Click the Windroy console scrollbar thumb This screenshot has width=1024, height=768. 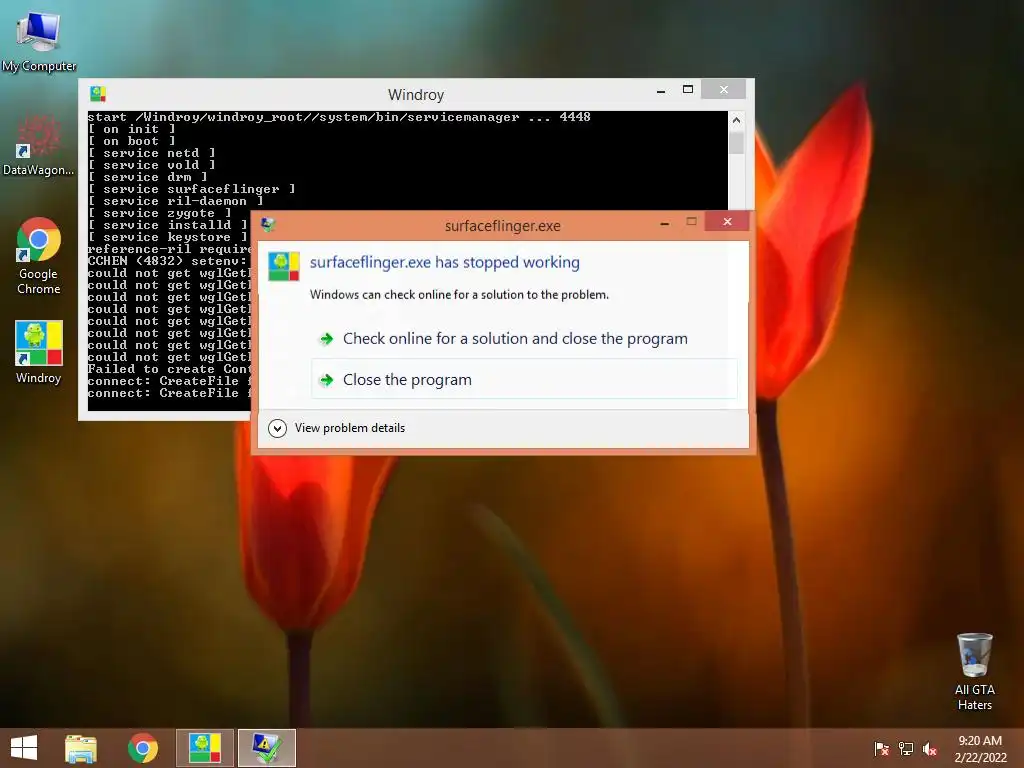(736, 142)
